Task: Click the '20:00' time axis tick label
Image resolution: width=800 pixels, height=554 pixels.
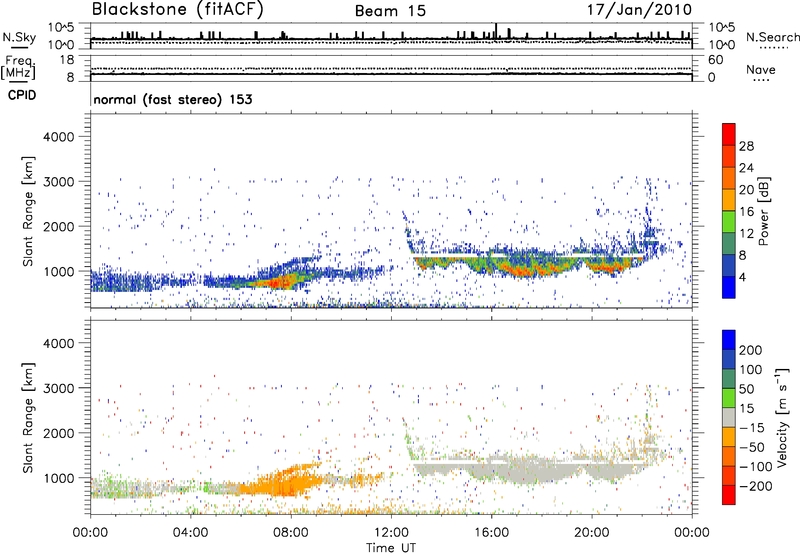Action: tap(591, 533)
